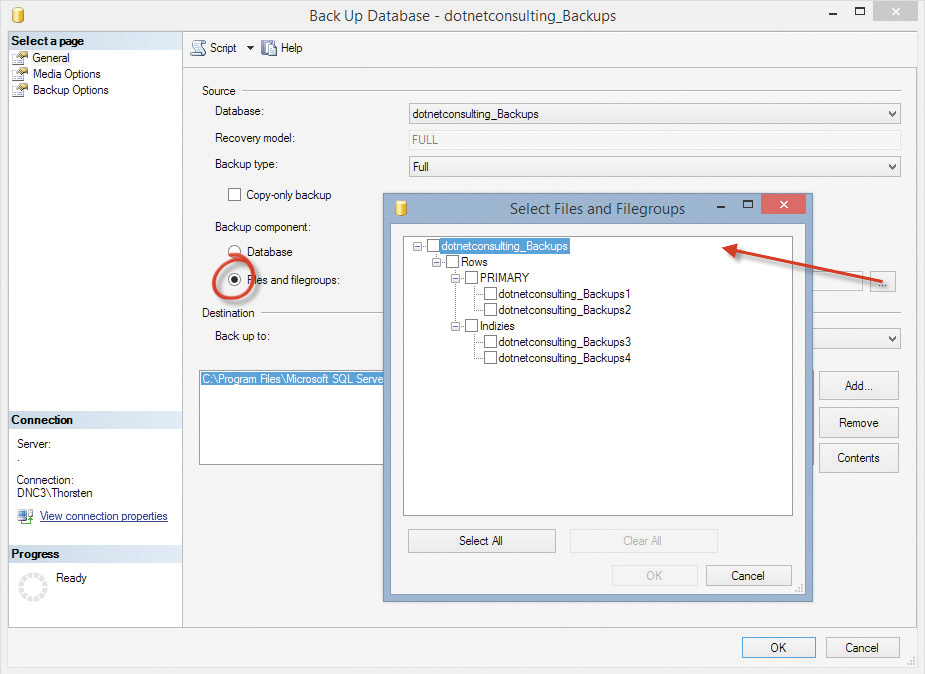This screenshot has width=925, height=674.
Task: Open View connection properties link
Action: tap(104, 516)
